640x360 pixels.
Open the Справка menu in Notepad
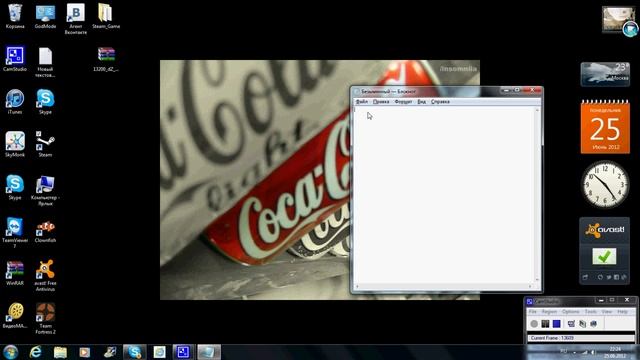pyautogui.click(x=440, y=102)
